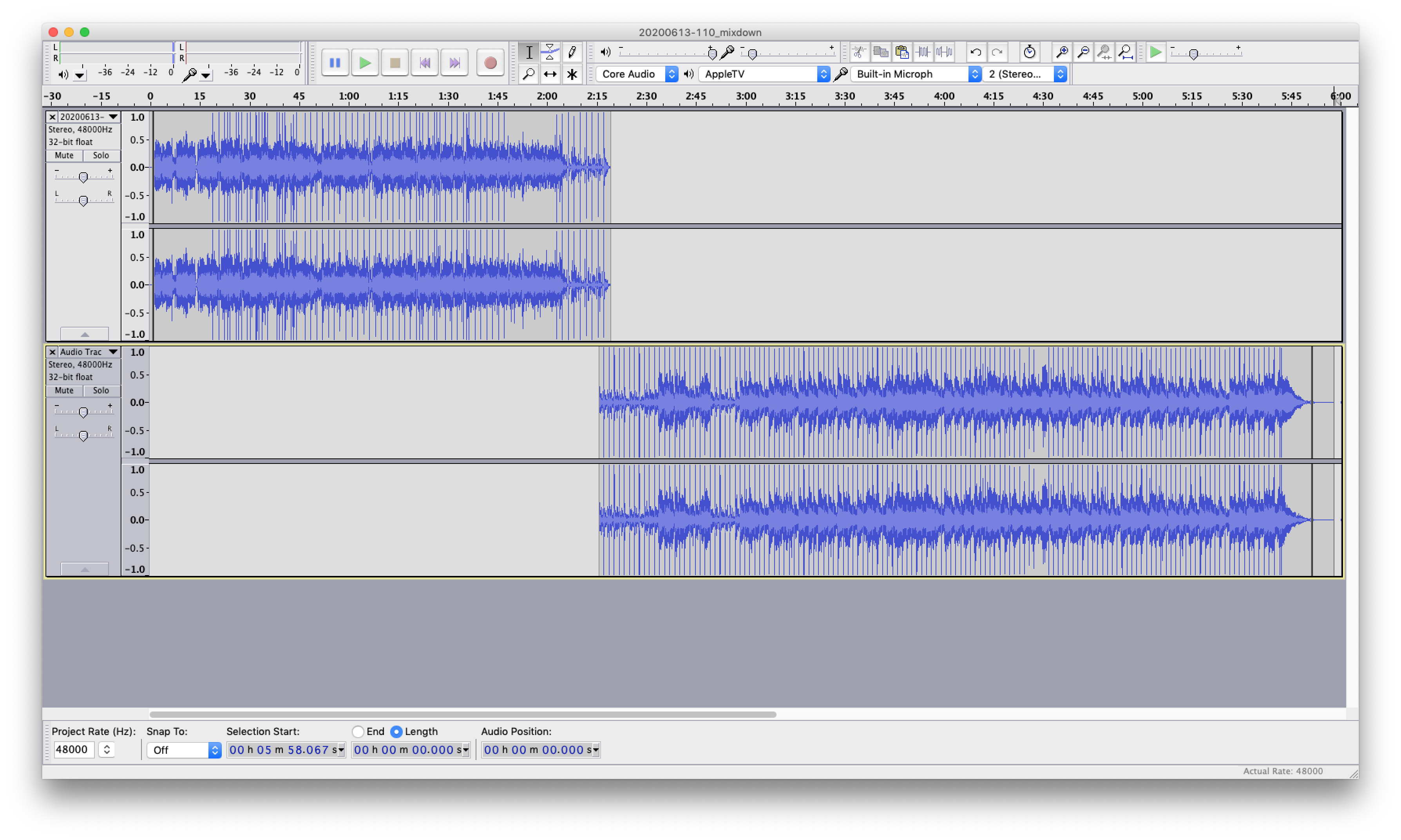The width and height of the screenshot is (1401, 840).
Task: Select the Draw pencil tool
Action: [572, 52]
